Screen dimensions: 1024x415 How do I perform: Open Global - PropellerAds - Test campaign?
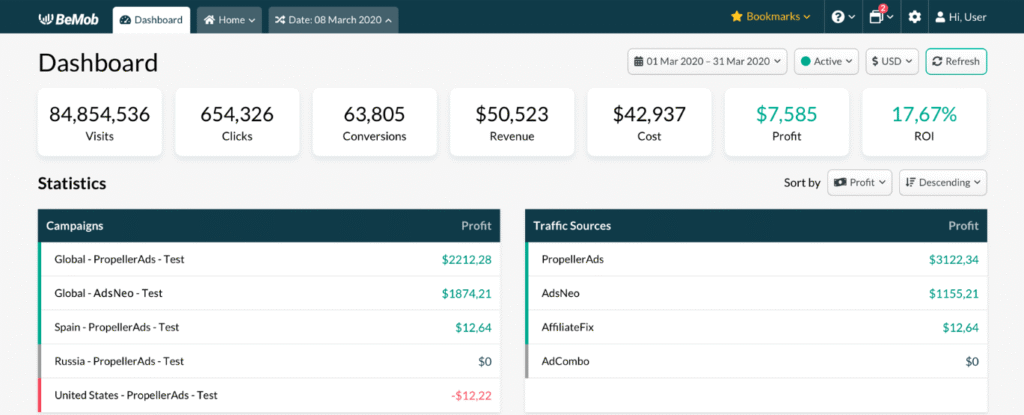[119, 260]
